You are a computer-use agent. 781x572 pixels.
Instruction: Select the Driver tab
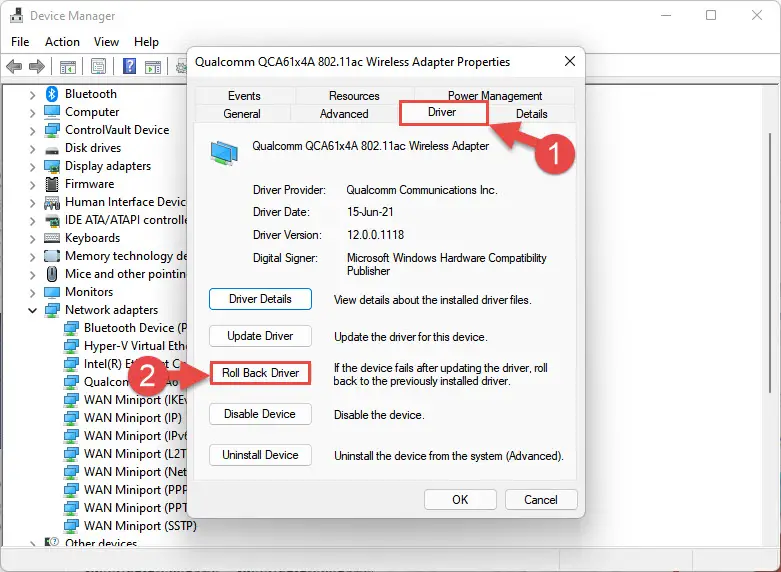click(442, 112)
